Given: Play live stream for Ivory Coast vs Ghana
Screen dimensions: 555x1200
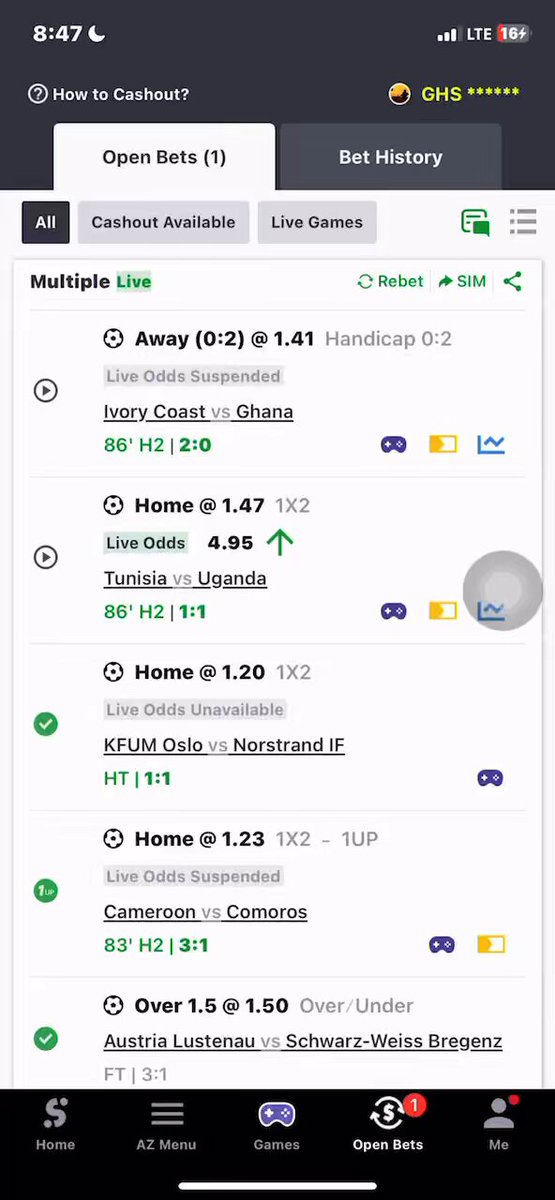Looking at the screenshot, I should [46, 390].
